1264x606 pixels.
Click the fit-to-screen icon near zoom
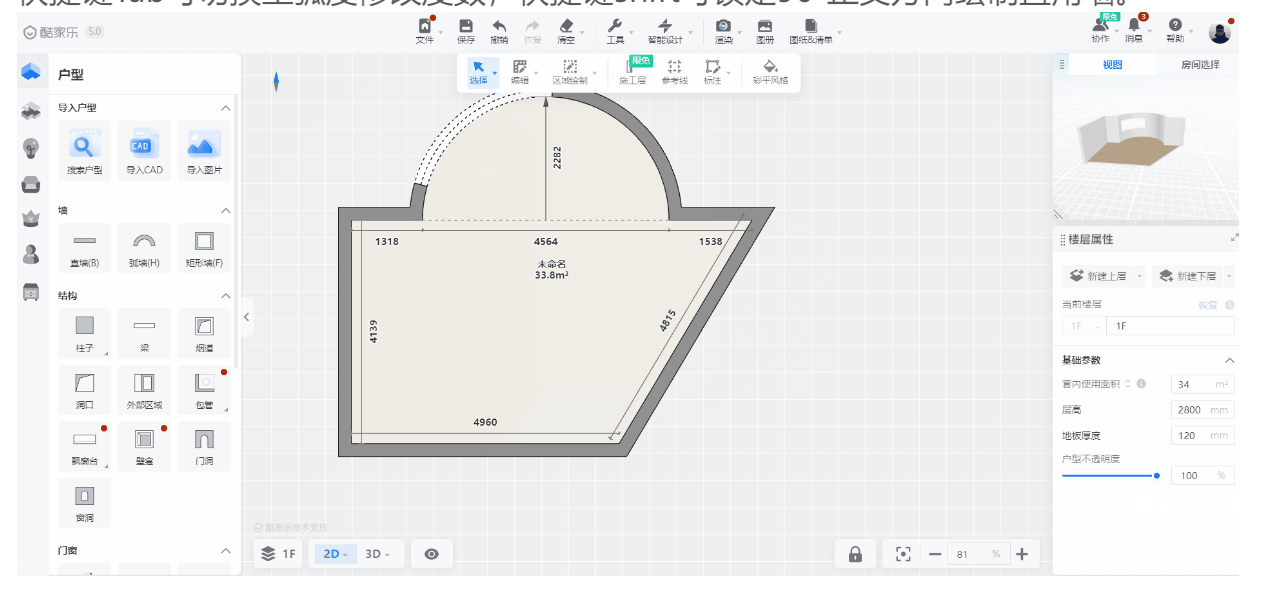[x=903, y=554]
